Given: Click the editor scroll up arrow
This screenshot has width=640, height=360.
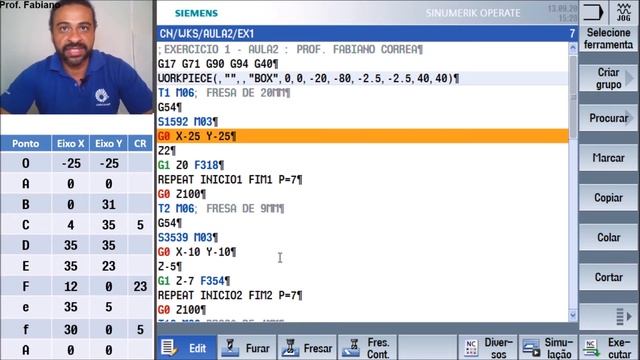Looking at the screenshot, I should click(573, 48).
